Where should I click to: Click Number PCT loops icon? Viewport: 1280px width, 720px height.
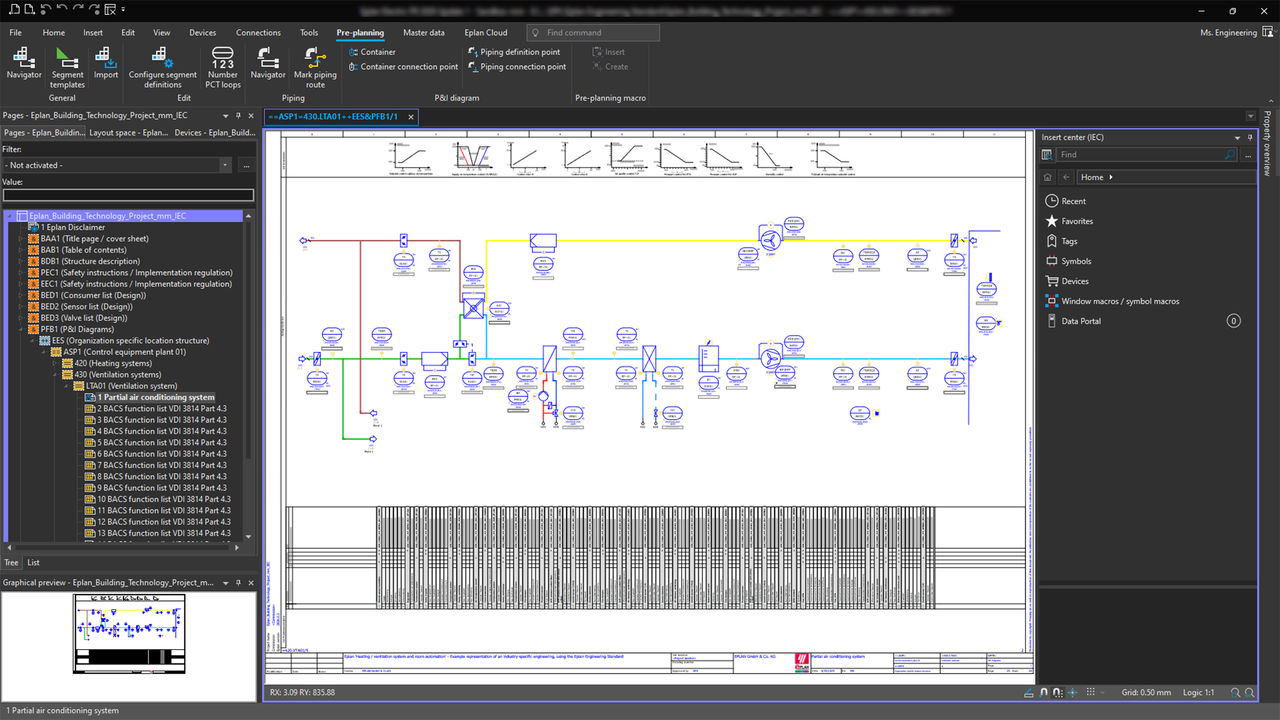[223, 60]
